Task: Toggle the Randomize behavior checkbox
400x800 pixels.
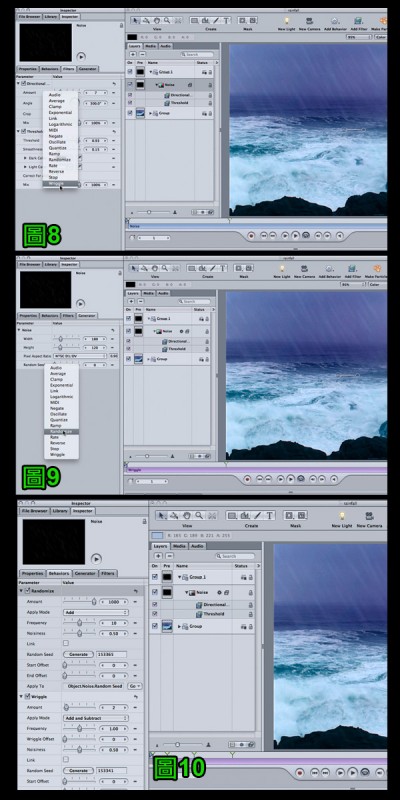Action: [28, 591]
